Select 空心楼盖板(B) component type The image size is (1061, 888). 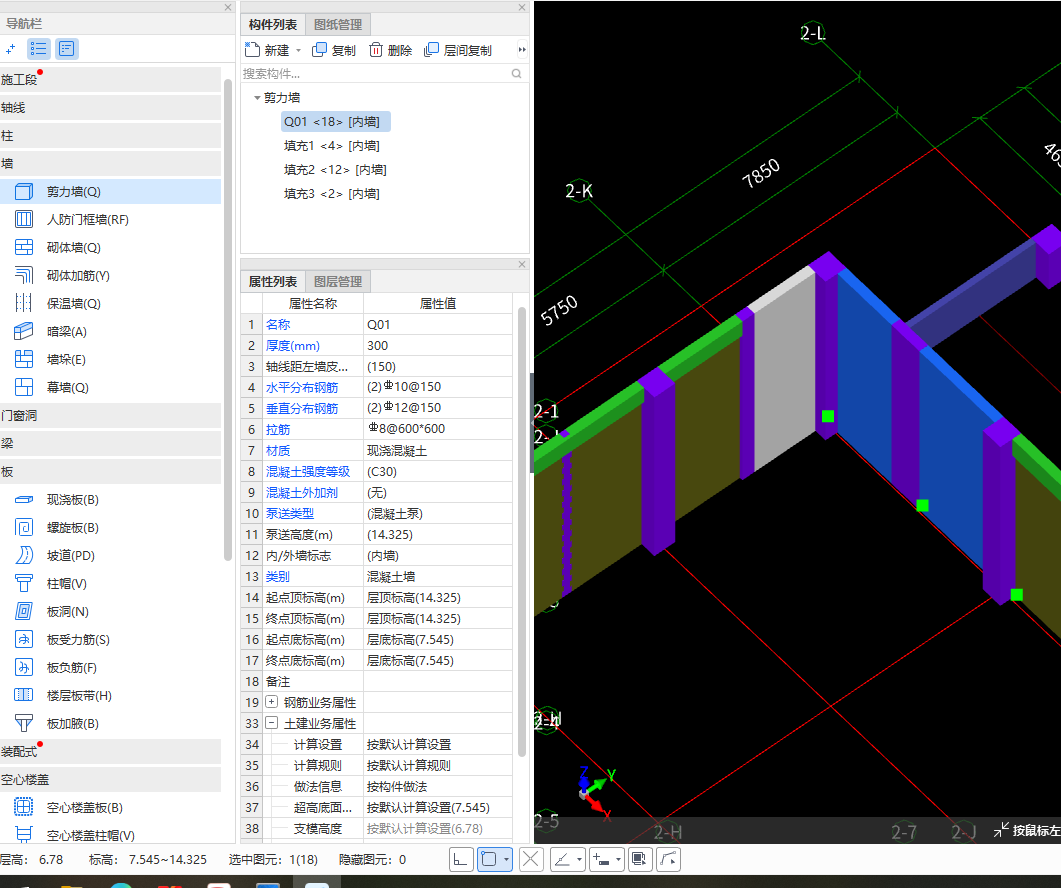click(85, 807)
